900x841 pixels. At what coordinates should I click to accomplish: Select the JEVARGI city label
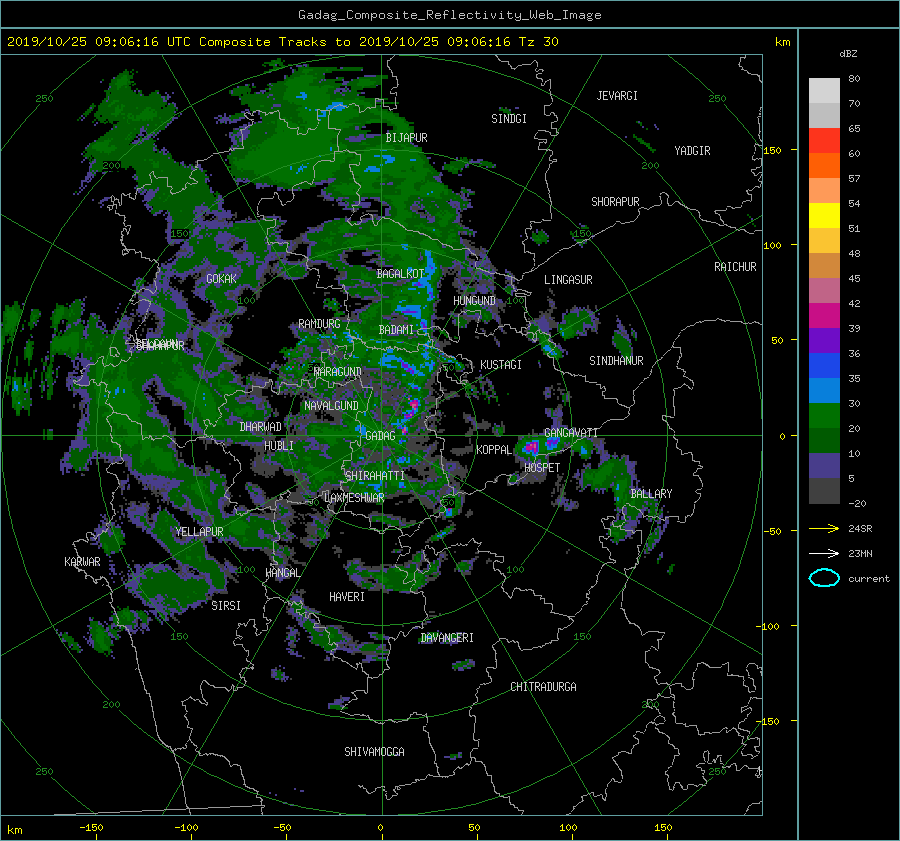click(617, 96)
